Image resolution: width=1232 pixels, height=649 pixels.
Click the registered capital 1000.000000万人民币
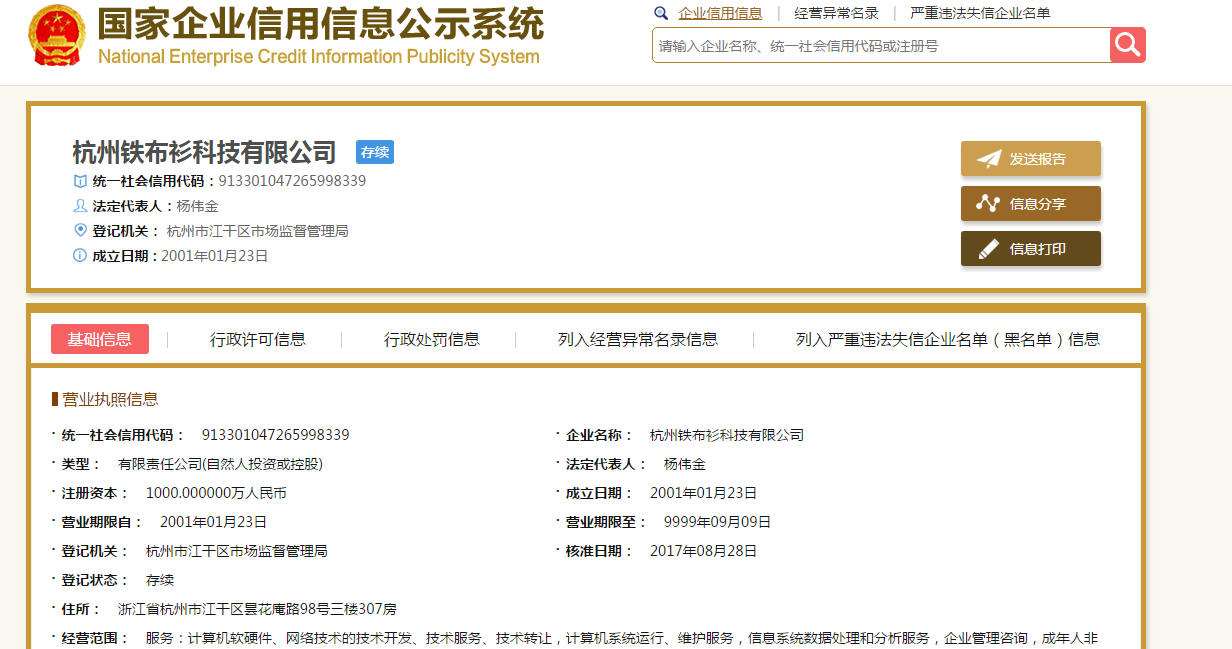coord(216,493)
